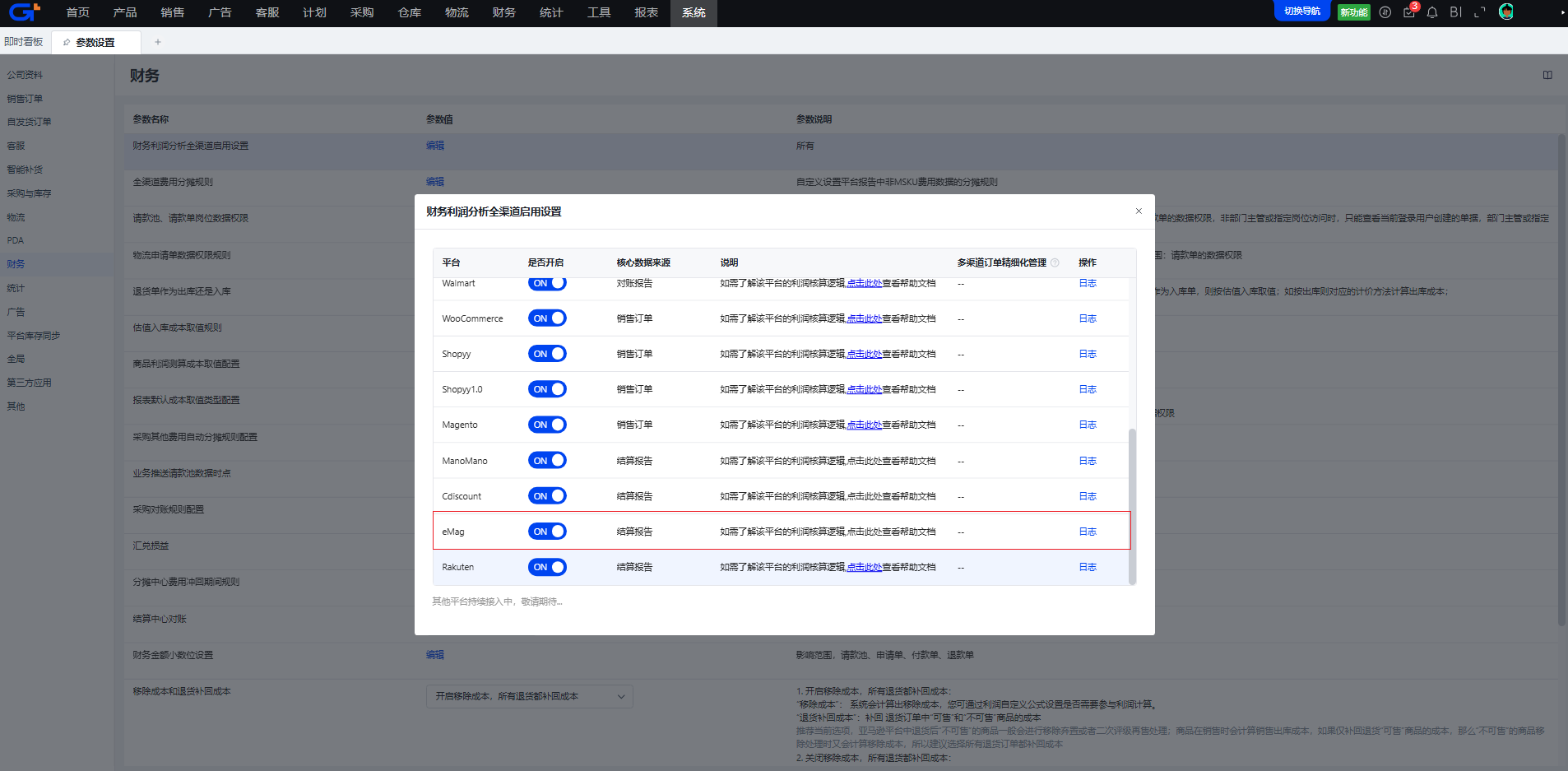The image size is (1568, 771).
Task: Open 日志 for eMag row
Action: pos(1088,532)
